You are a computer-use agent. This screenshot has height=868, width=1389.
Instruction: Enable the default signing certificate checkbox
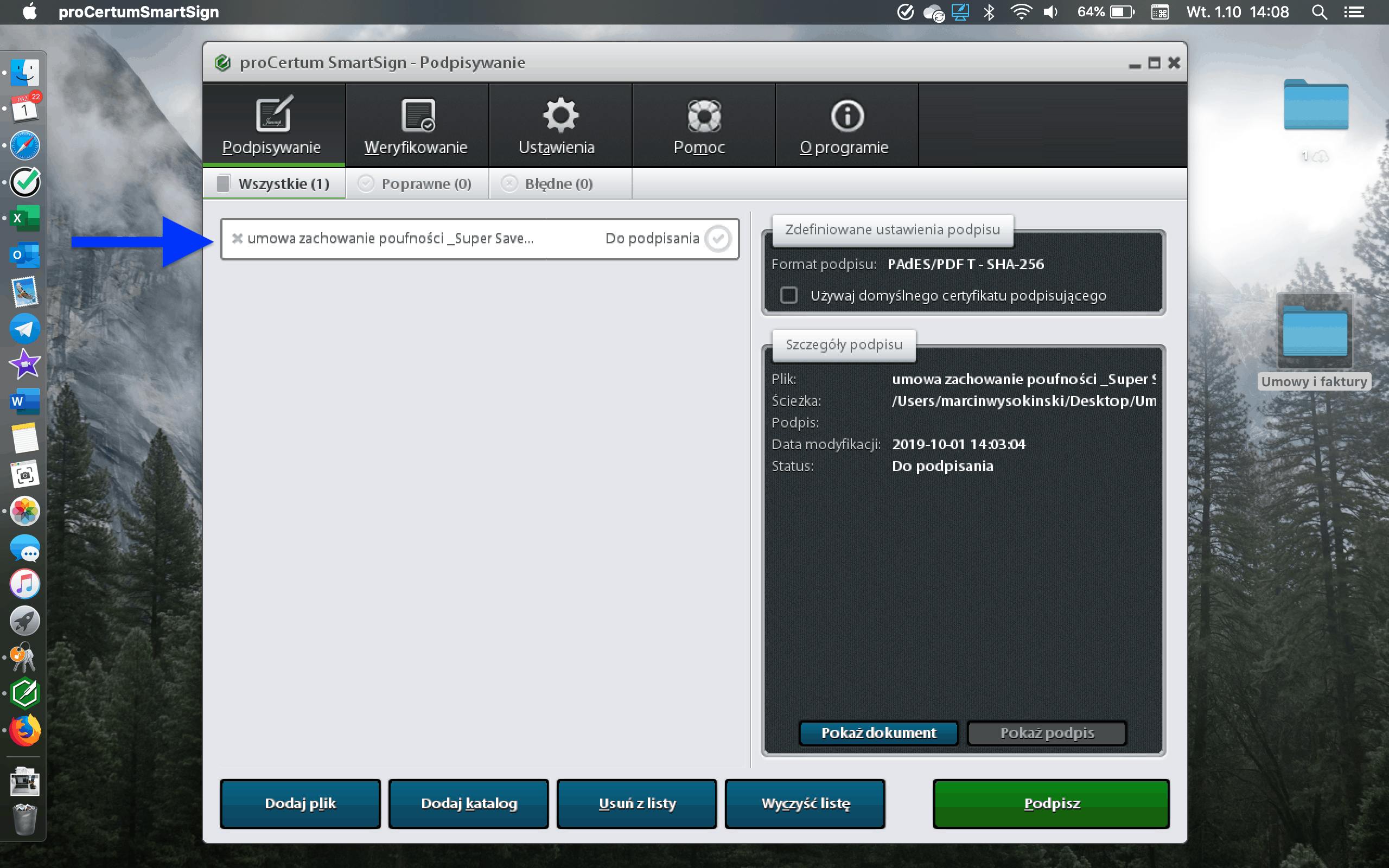click(x=788, y=295)
